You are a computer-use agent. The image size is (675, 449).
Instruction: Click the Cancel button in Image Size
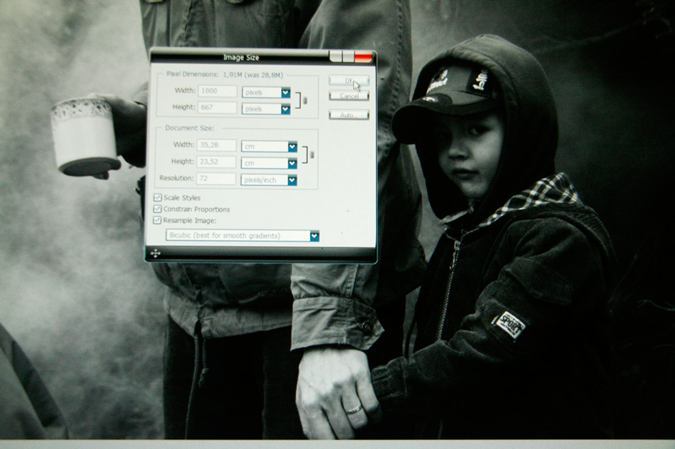coord(349,96)
